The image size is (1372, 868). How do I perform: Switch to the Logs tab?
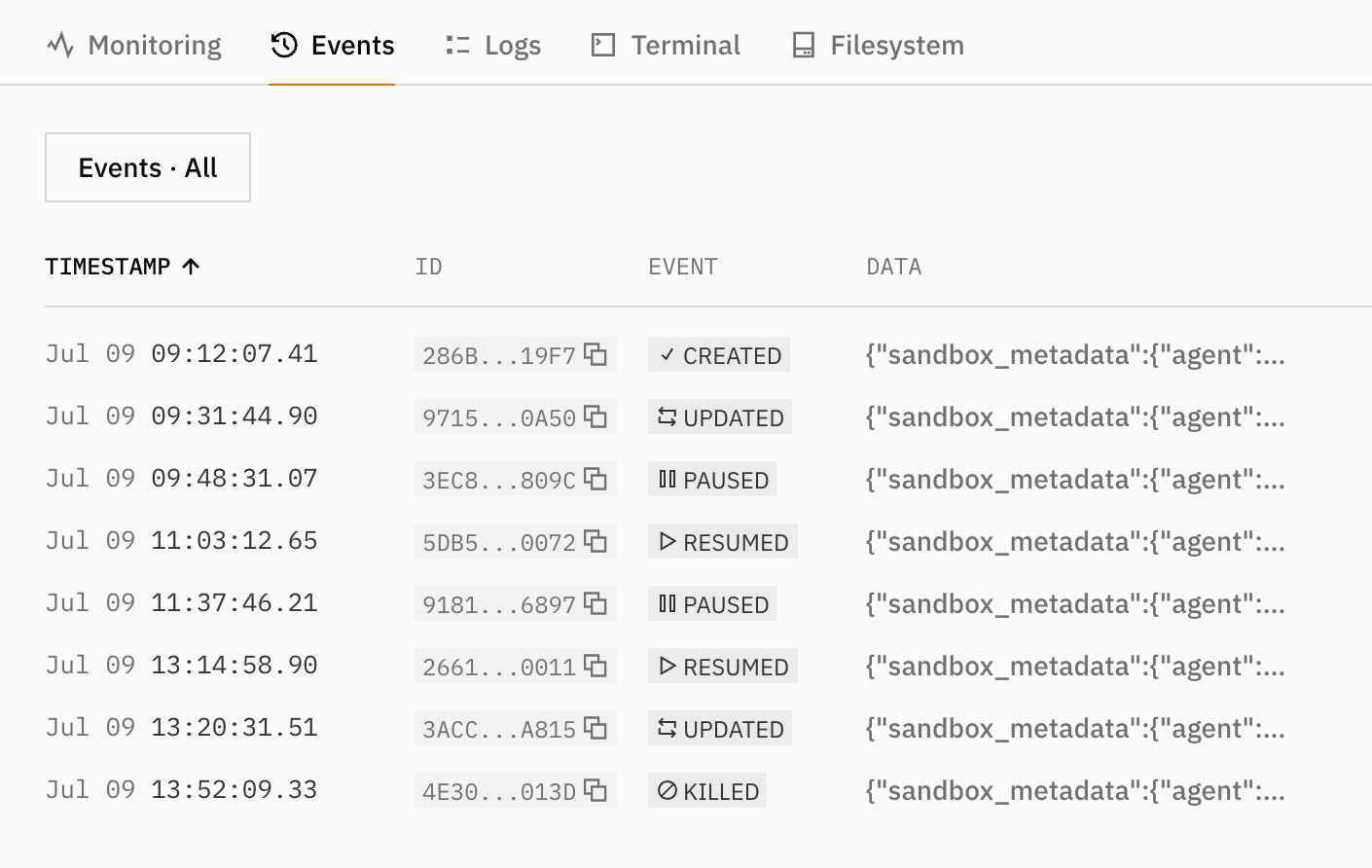[x=492, y=45]
